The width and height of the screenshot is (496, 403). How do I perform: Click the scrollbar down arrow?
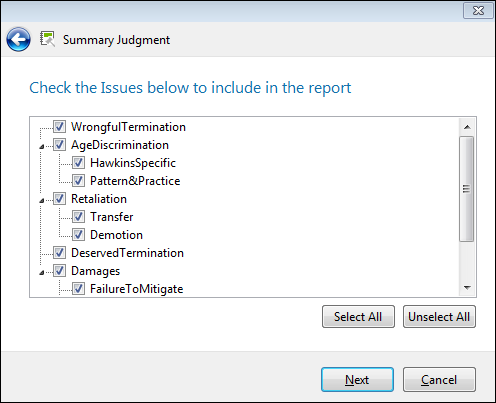coord(467,287)
